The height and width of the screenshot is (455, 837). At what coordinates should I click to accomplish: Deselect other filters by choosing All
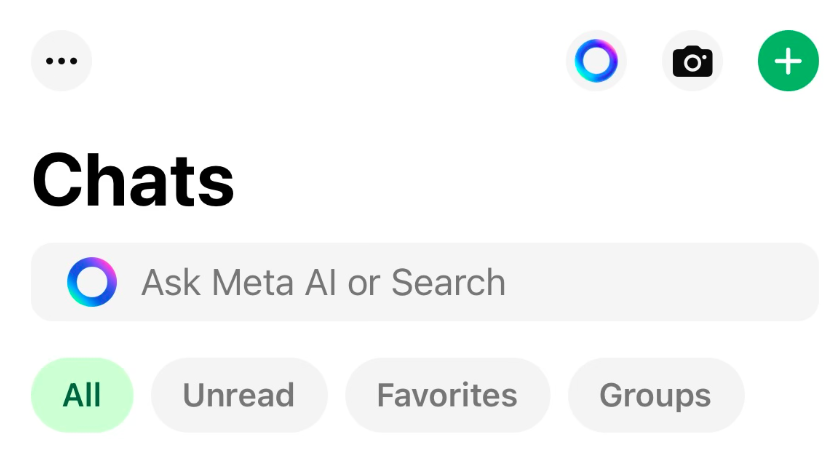pyautogui.click(x=82, y=395)
